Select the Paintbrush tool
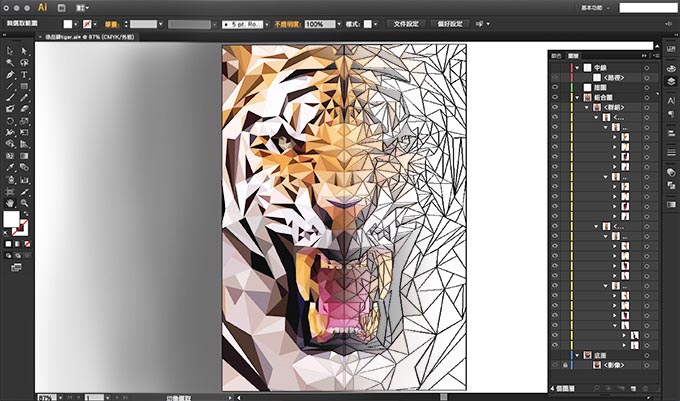The width and height of the screenshot is (680, 401). click(x=10, y=98)
